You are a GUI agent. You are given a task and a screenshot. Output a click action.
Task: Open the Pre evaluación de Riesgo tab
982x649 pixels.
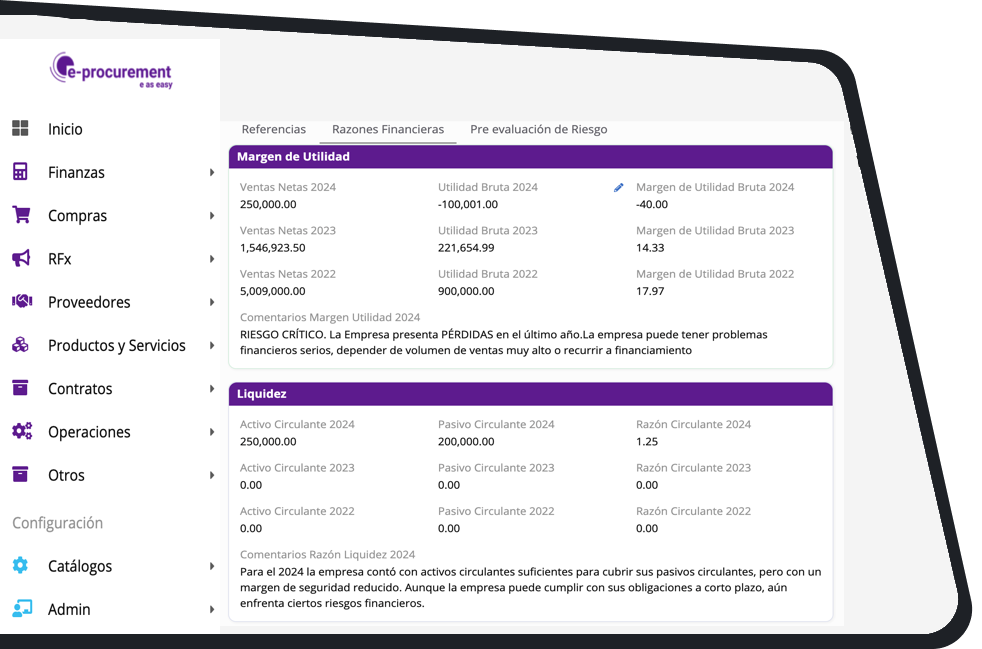click(x=538, y=129)
